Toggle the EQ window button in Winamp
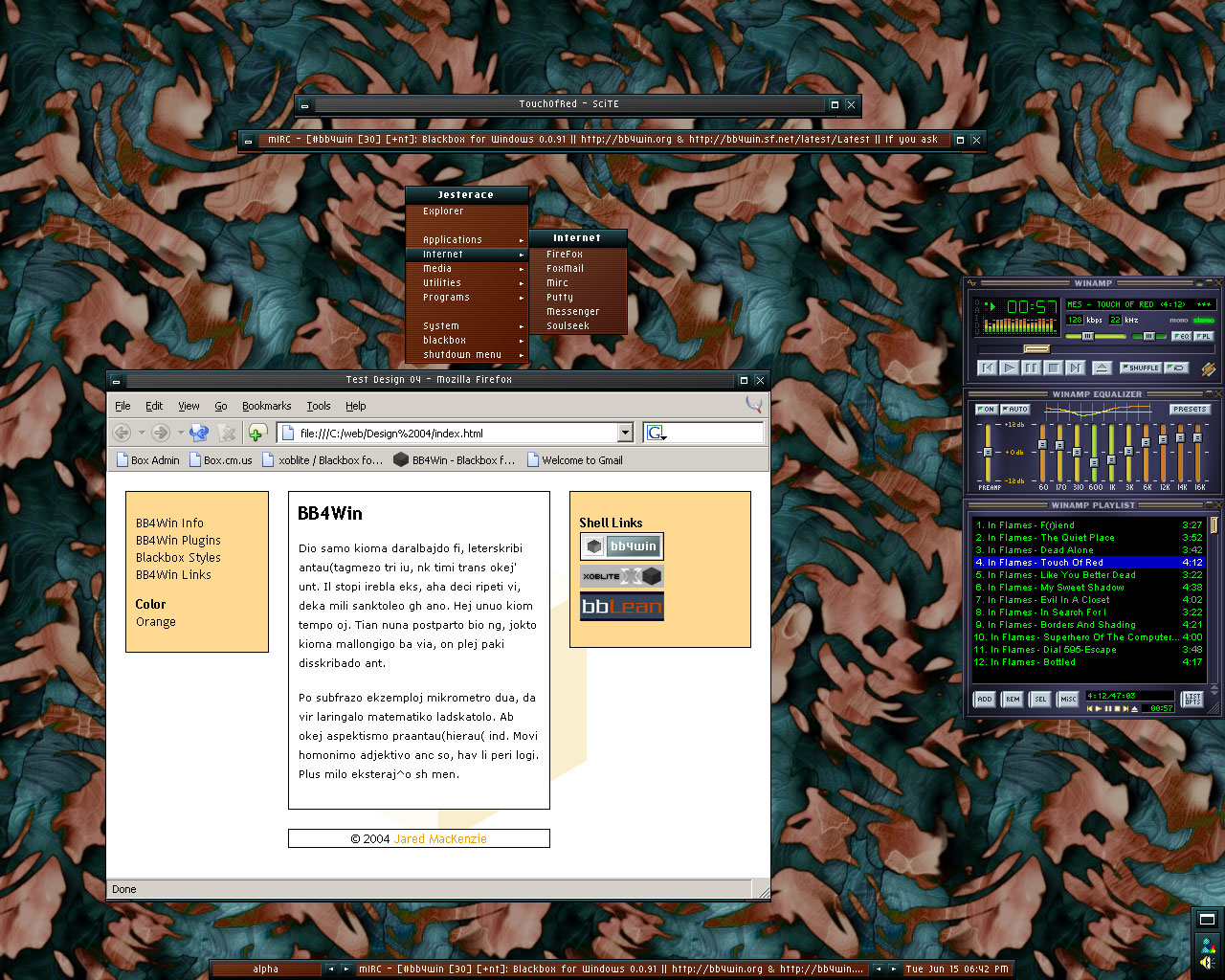Viewport: 1225px width, 980px height. coord(1182,336)
